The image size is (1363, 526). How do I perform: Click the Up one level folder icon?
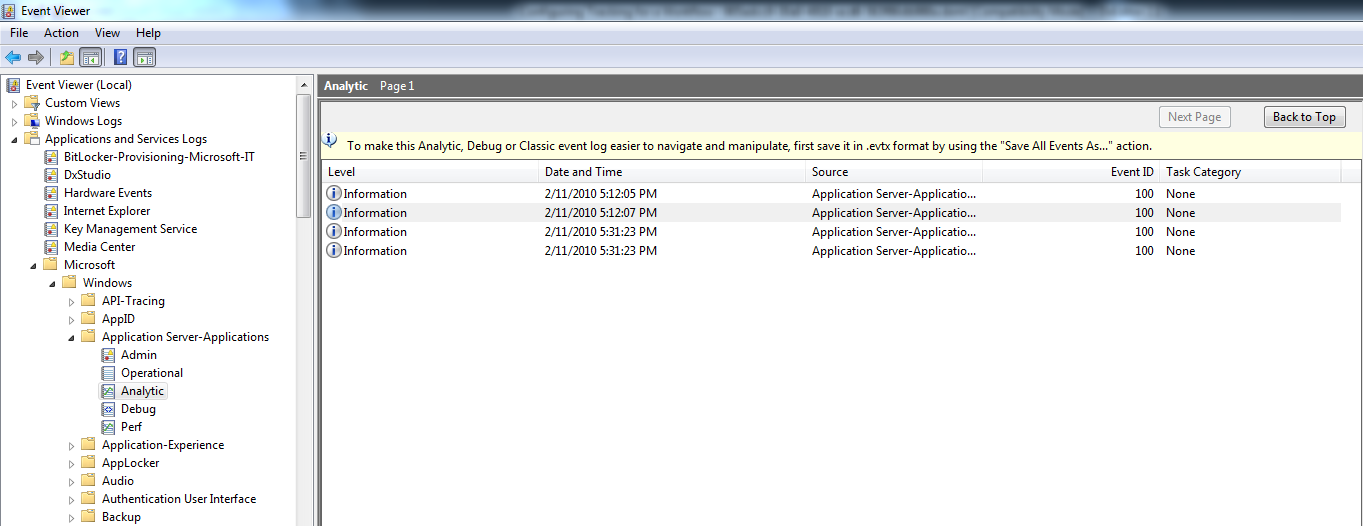[66, 58]
